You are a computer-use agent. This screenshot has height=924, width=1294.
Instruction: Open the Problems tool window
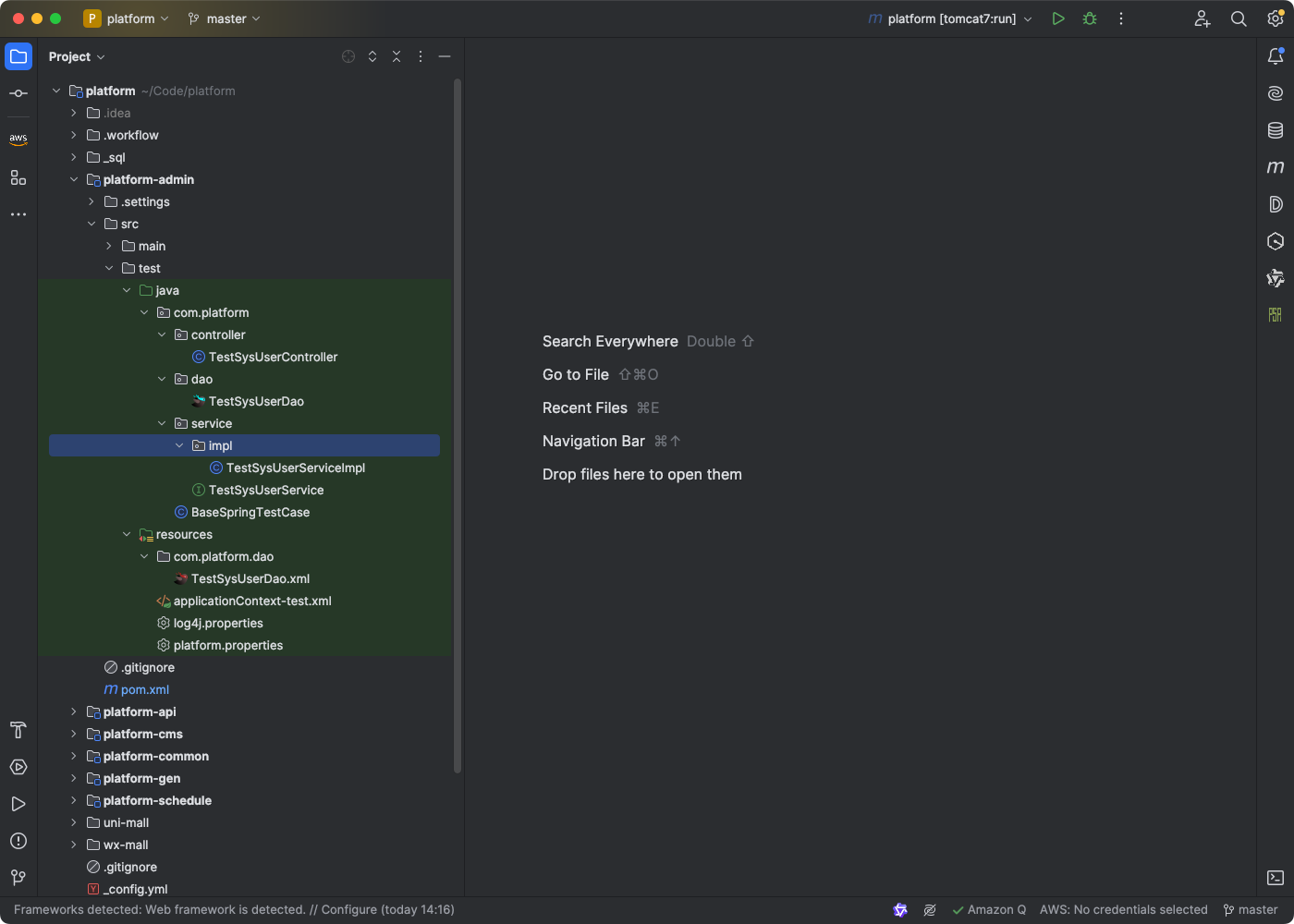click(18, 841)
